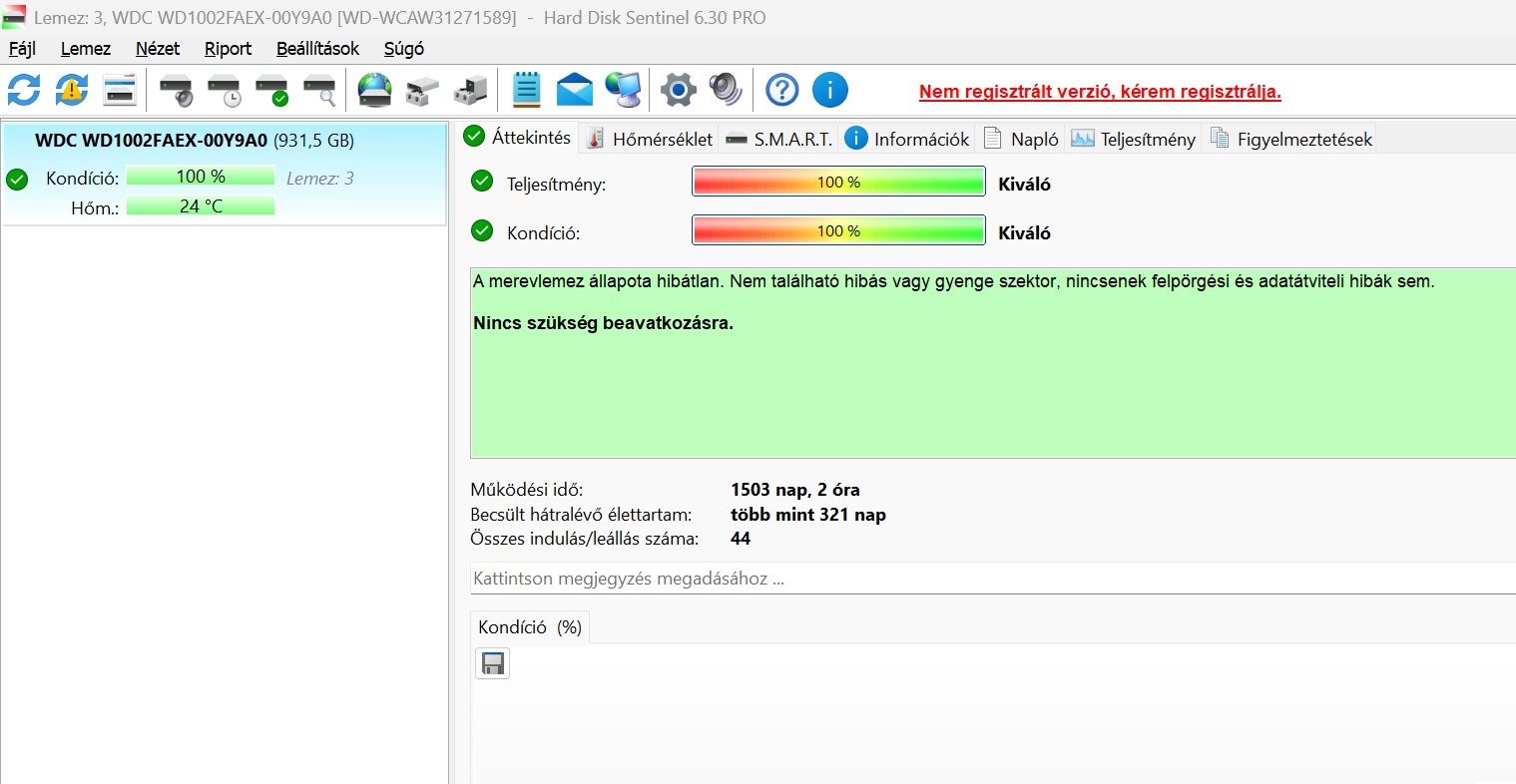This screenshot has height=784, width=1516.
Task: Click the Működési idő label
Action: coord(527,490)
